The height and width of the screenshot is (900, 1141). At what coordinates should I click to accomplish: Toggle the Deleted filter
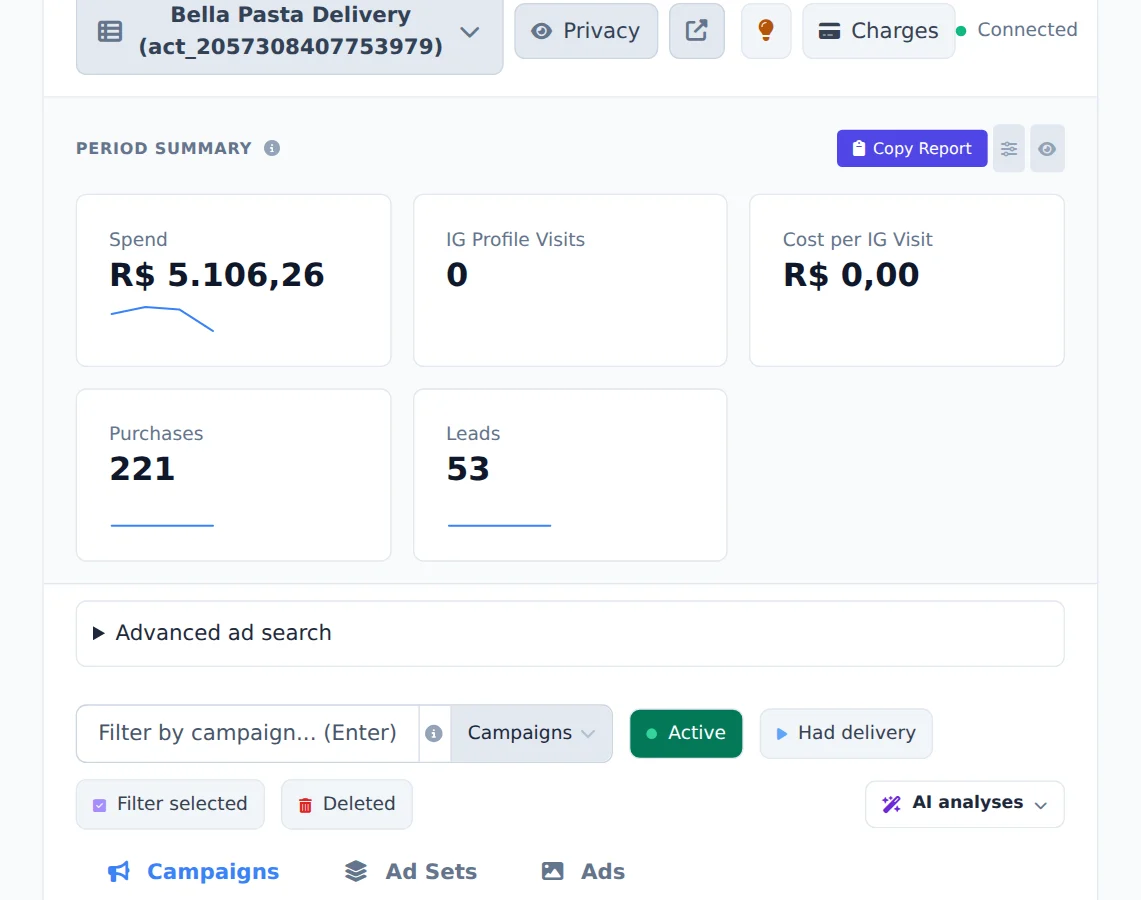pos(347,804)
